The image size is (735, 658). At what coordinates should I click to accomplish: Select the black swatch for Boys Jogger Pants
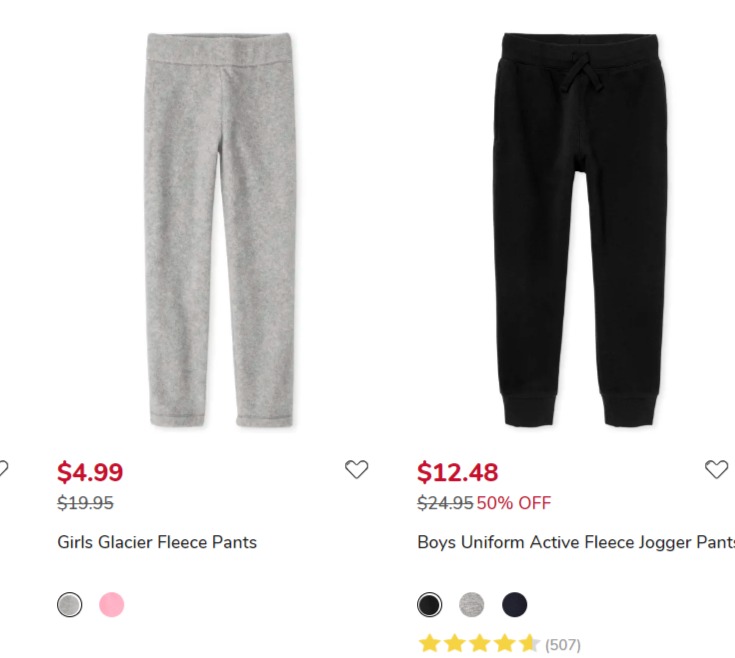click(x=429, y=605)
